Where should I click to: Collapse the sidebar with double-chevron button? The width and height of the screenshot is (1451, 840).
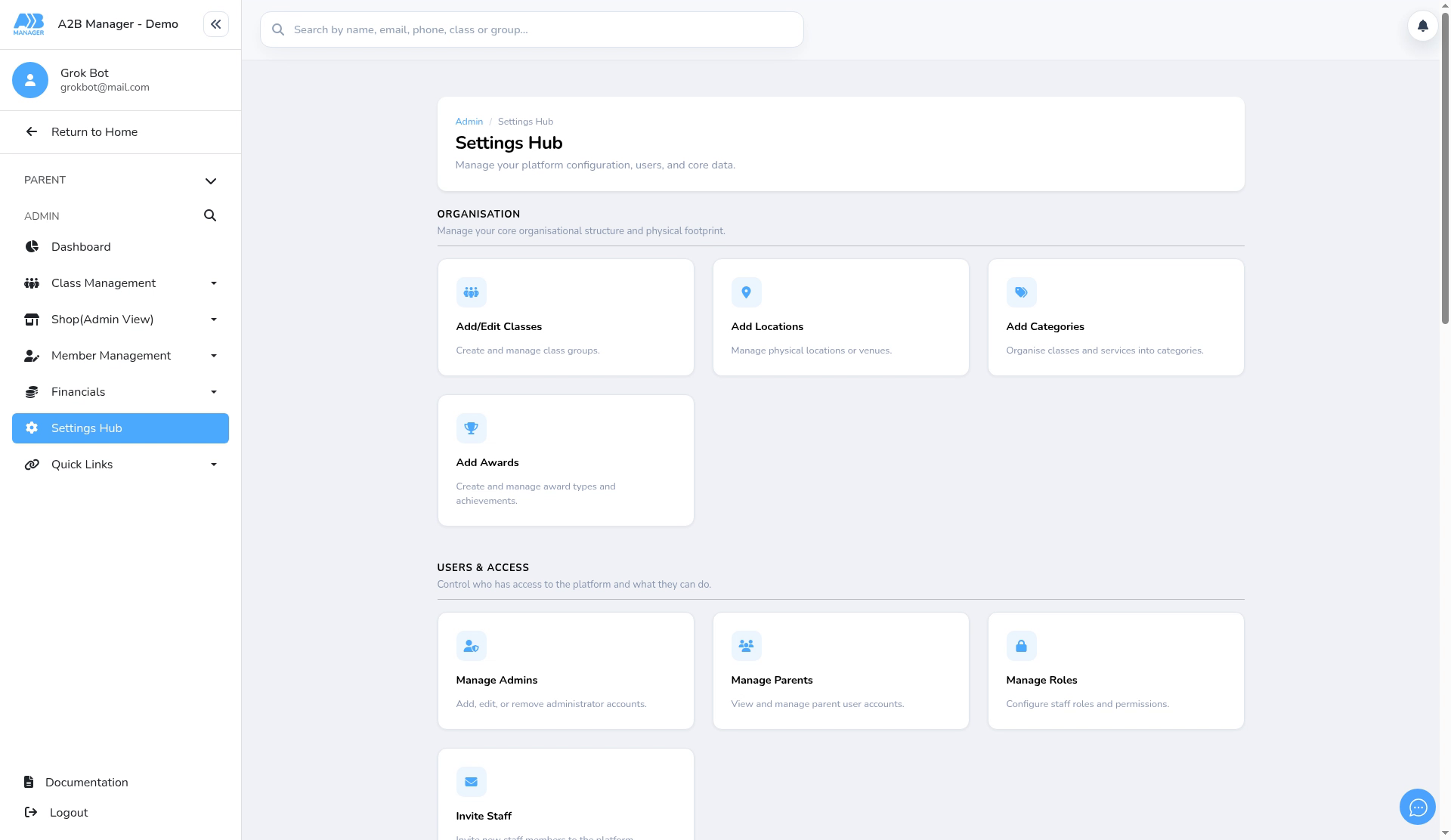click(x=215, y=24)
